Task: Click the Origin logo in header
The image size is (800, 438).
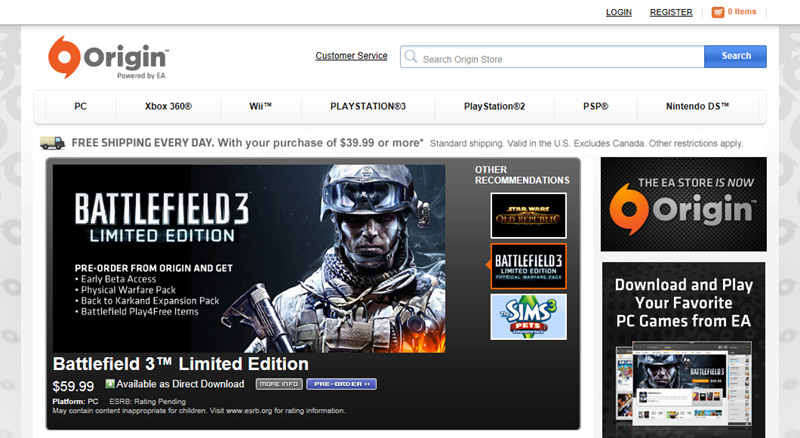Action: click(108, 57)
